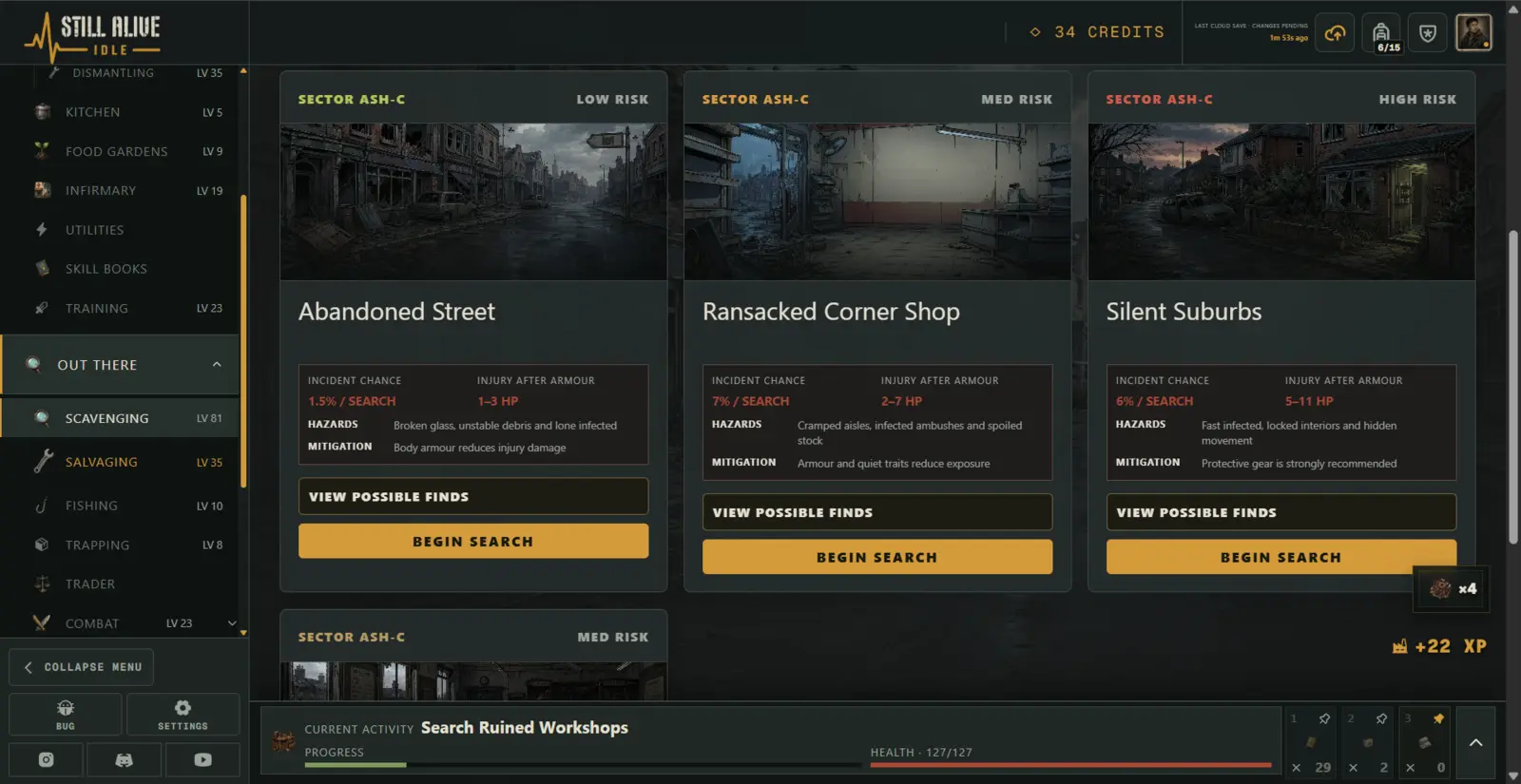Remove quick slot 3 item with X
1521x784 pixels.
[x=1411, y=768]
